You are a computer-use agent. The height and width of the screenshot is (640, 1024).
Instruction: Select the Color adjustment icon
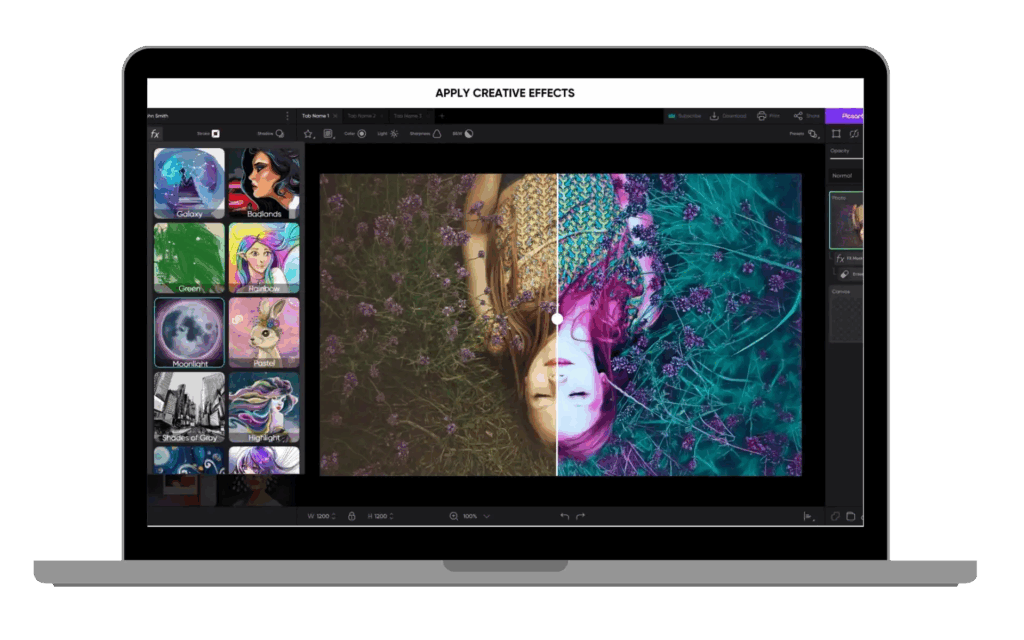pos(362,133)
